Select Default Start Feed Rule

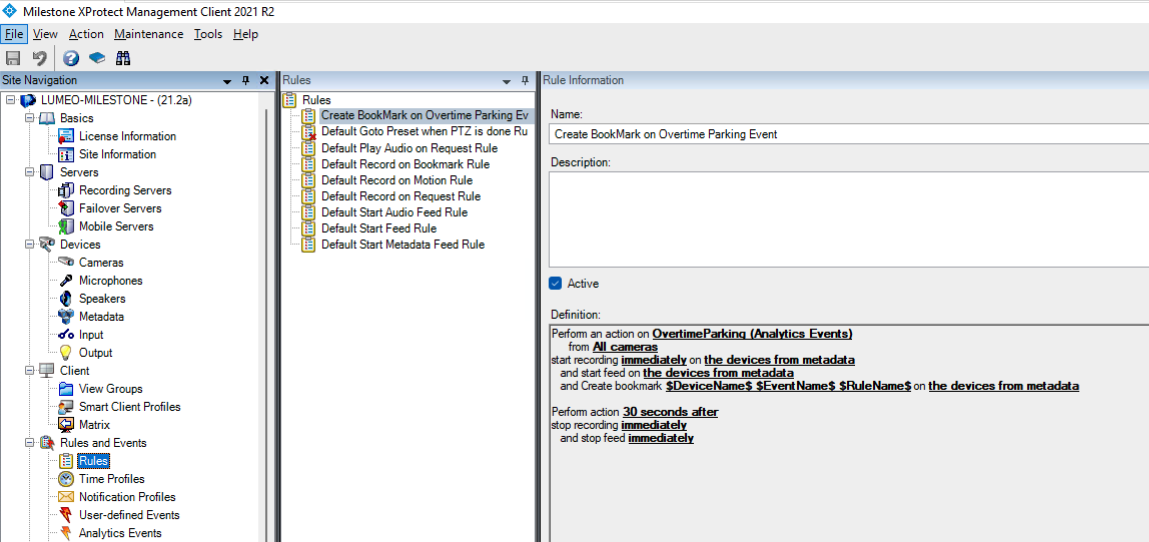pyautogui.click(x=378, y=229)
